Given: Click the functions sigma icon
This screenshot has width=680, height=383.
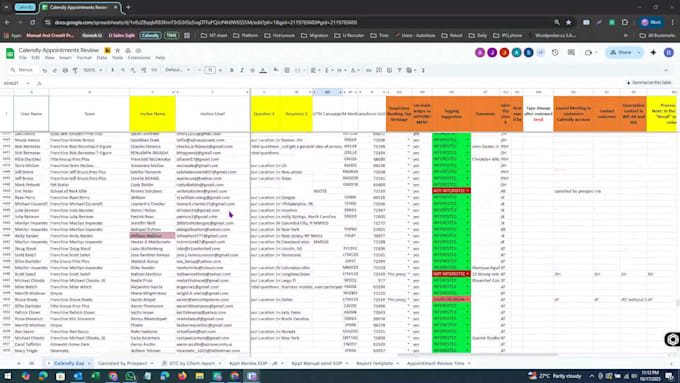Looking at the screenshot, I should coord(423,70).
